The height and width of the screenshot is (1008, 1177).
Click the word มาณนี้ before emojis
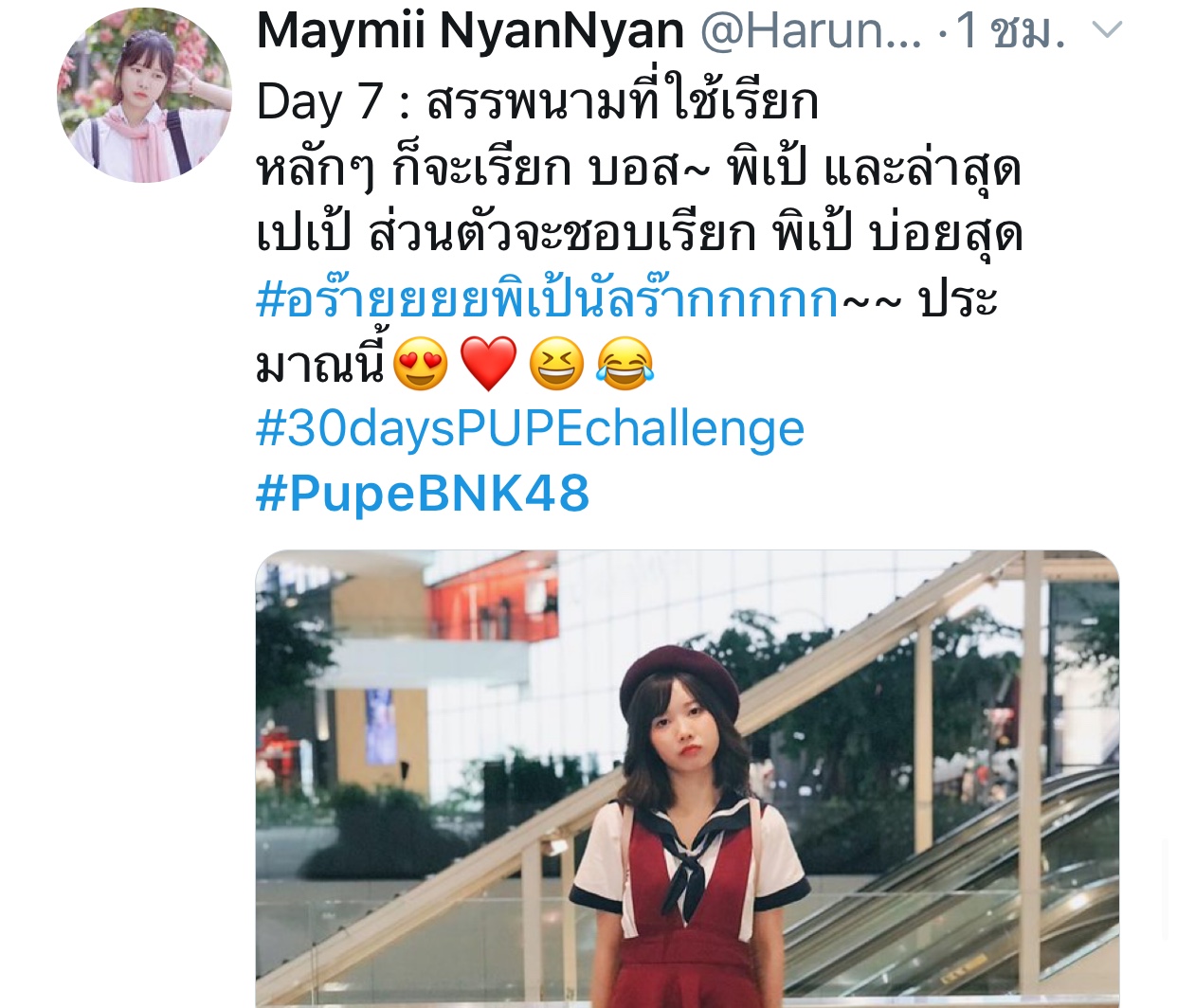[x=320, y=364]
